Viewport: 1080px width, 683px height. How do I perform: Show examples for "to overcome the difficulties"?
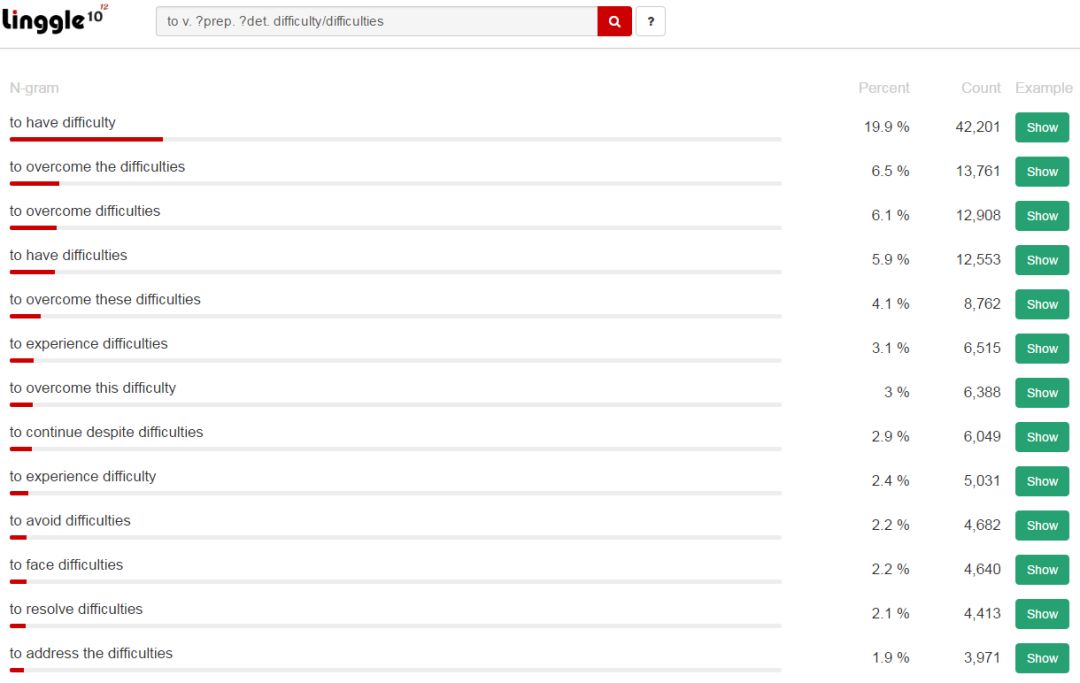coord(1041,172)
